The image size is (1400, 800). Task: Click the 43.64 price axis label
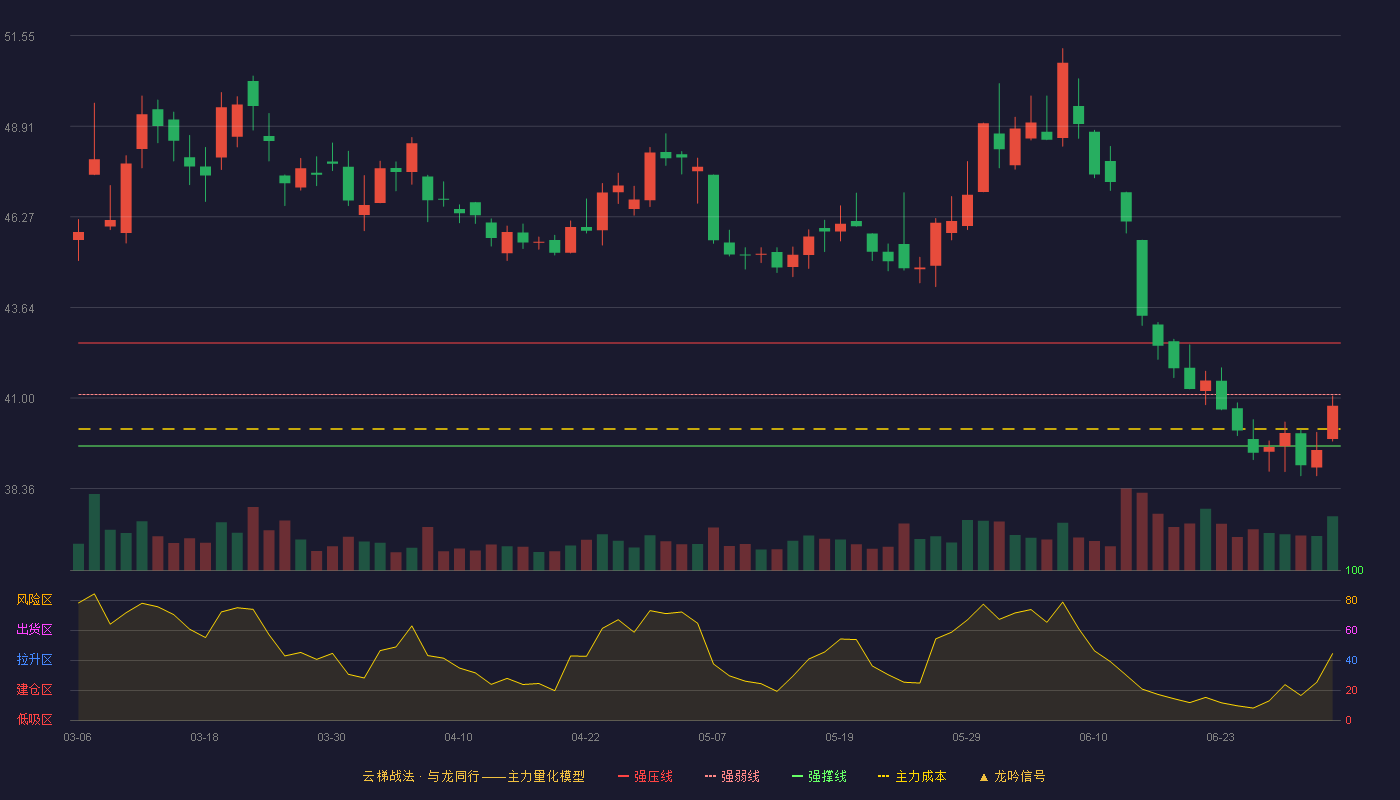pyautogui.click(x=20, y=309)
